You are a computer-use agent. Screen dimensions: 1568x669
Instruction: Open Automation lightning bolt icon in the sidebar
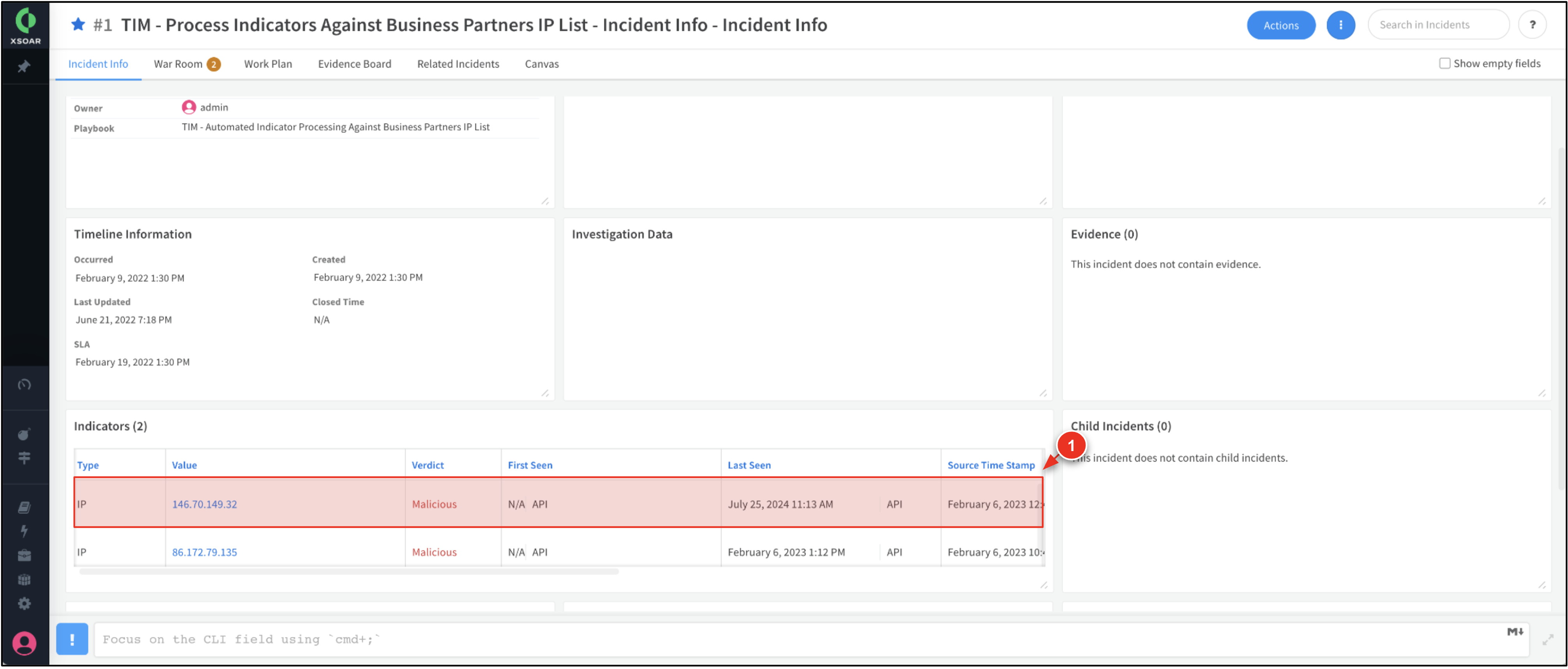pos(24,531)
